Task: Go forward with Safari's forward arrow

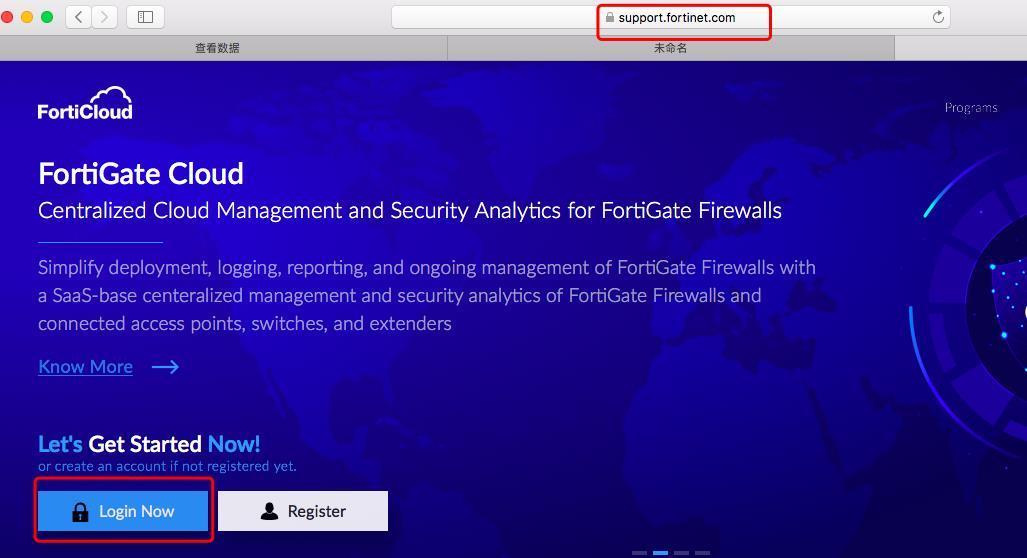Action: click(x=104, y=17)
